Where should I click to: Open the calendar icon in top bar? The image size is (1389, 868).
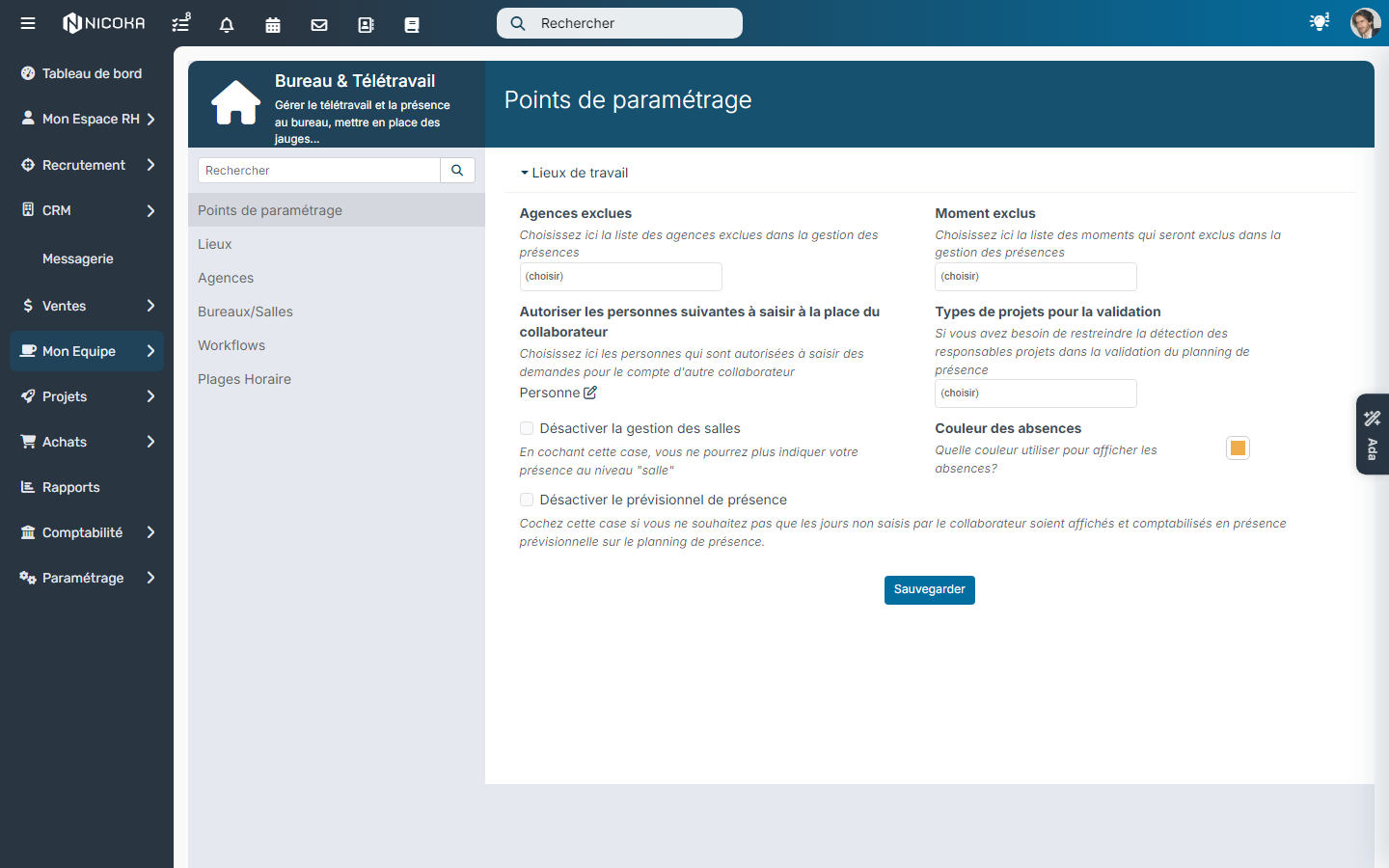273,24
